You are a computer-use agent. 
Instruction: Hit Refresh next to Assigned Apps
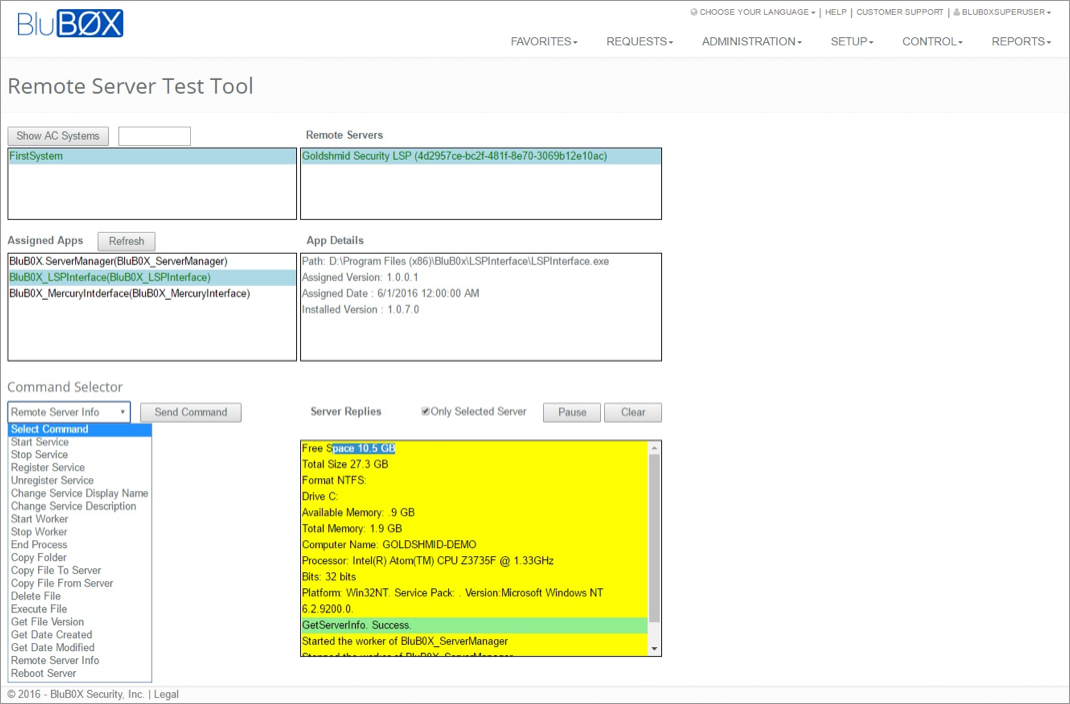(126, 241)
